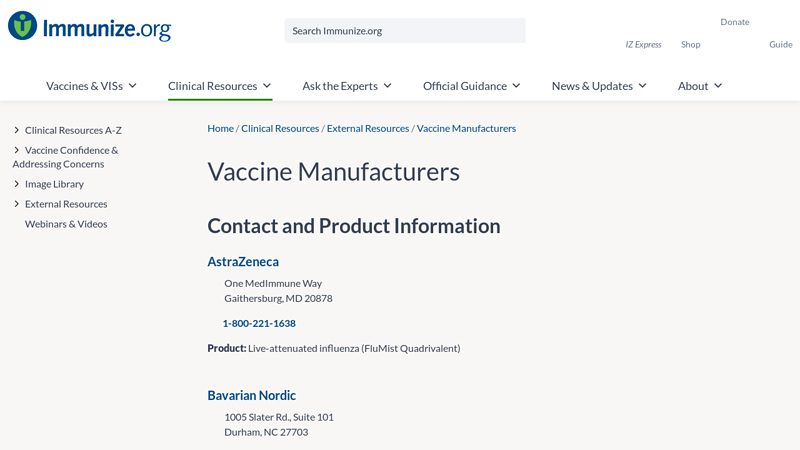Open the Clinical Resources nav menu
Viewport: 800px width, 450px height.
pyautogui.click(x=212, y=86)
